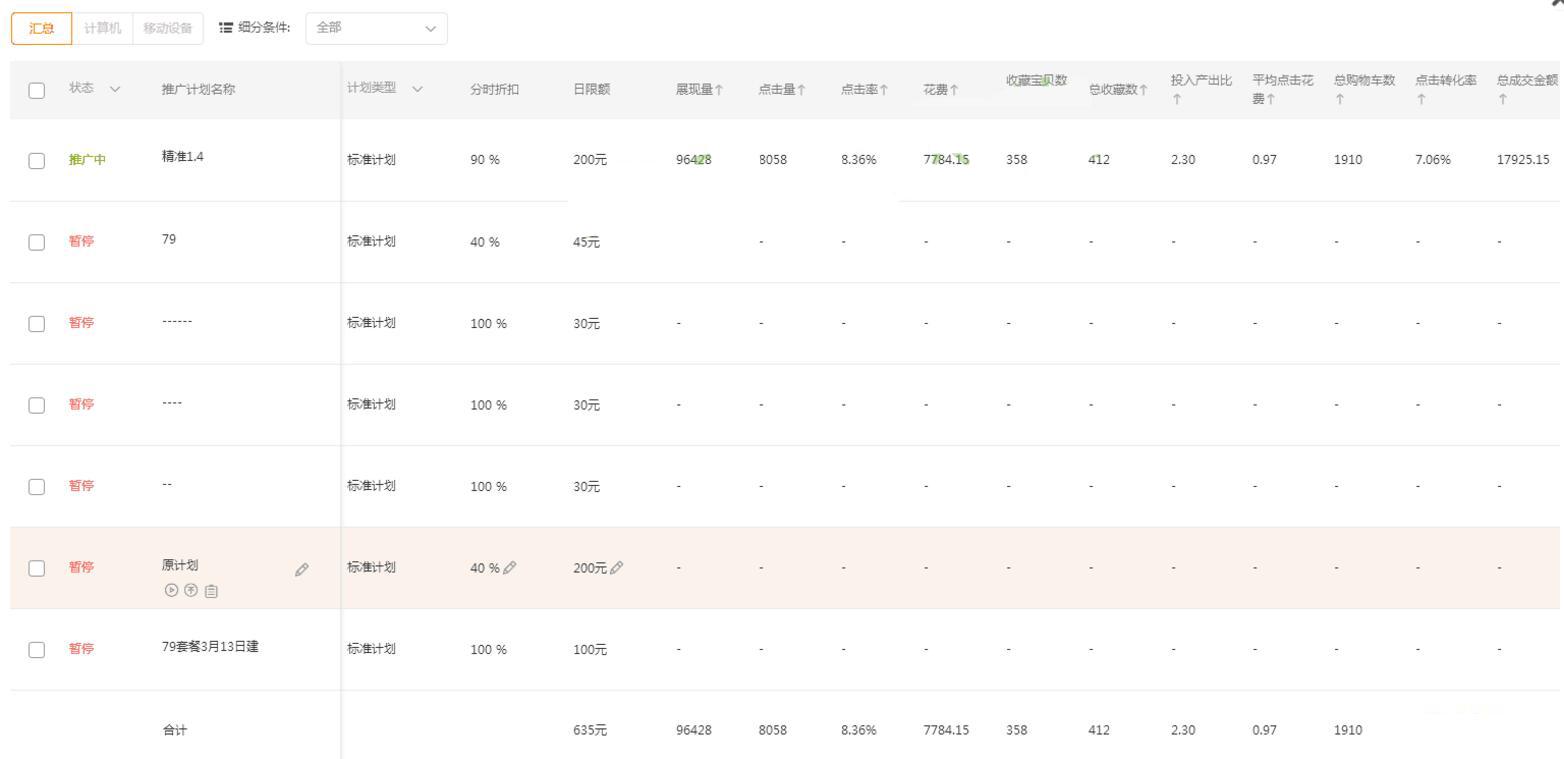Open campaign 精准1.4 by its name
Viewport: 1564px width, 759px height.
tap(181, 156)
